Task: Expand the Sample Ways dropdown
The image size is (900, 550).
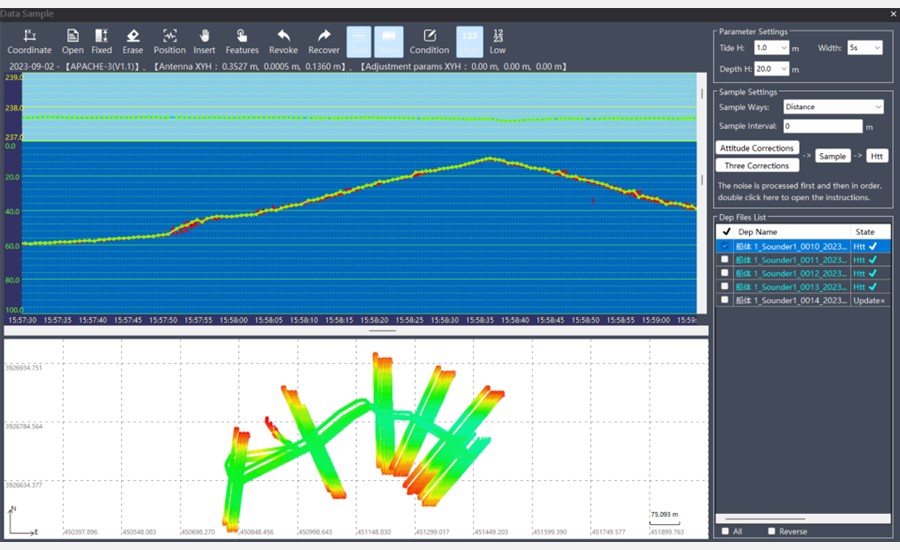Action: (x=833, y=107)
